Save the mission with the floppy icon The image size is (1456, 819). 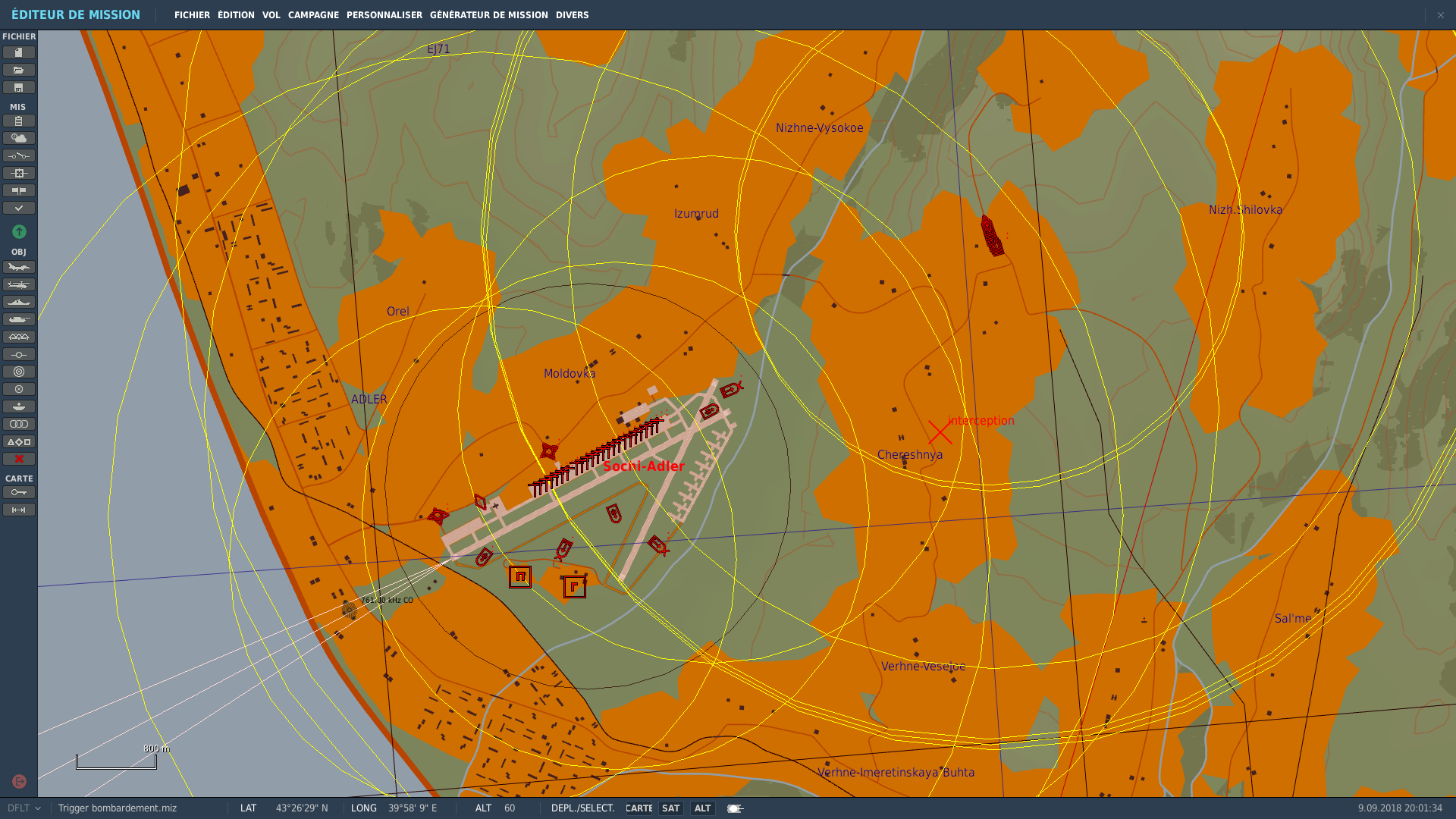point(19,87)
